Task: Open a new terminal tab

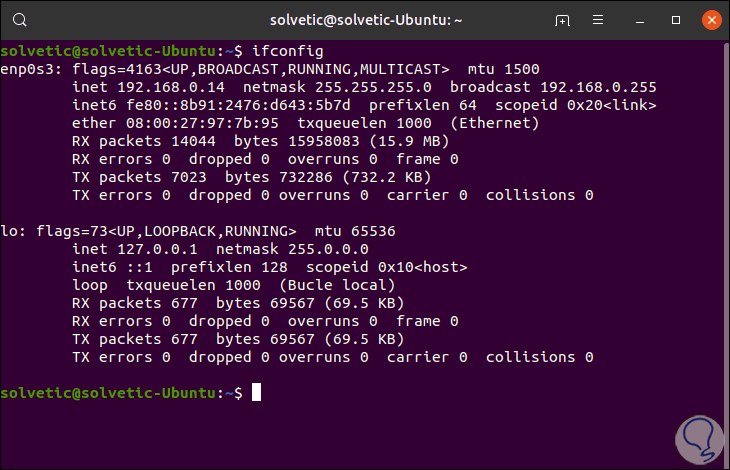Action: tap(564, 20)
